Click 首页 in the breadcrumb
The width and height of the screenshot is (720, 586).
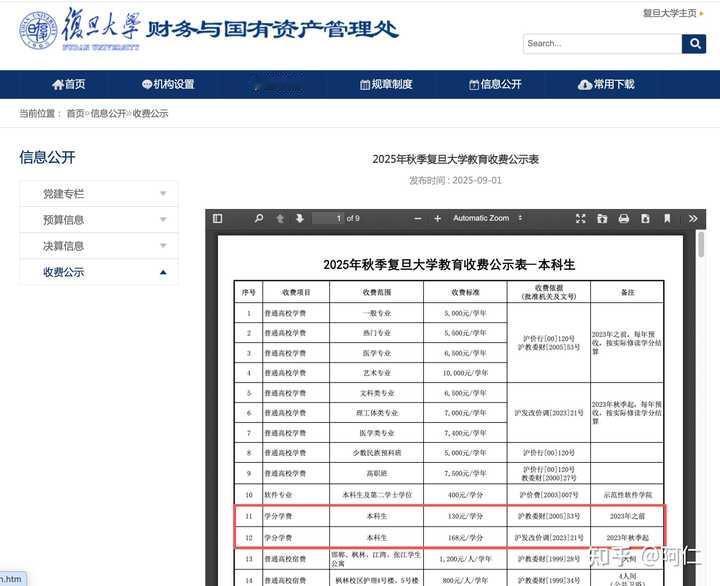(x=75, y=113)
